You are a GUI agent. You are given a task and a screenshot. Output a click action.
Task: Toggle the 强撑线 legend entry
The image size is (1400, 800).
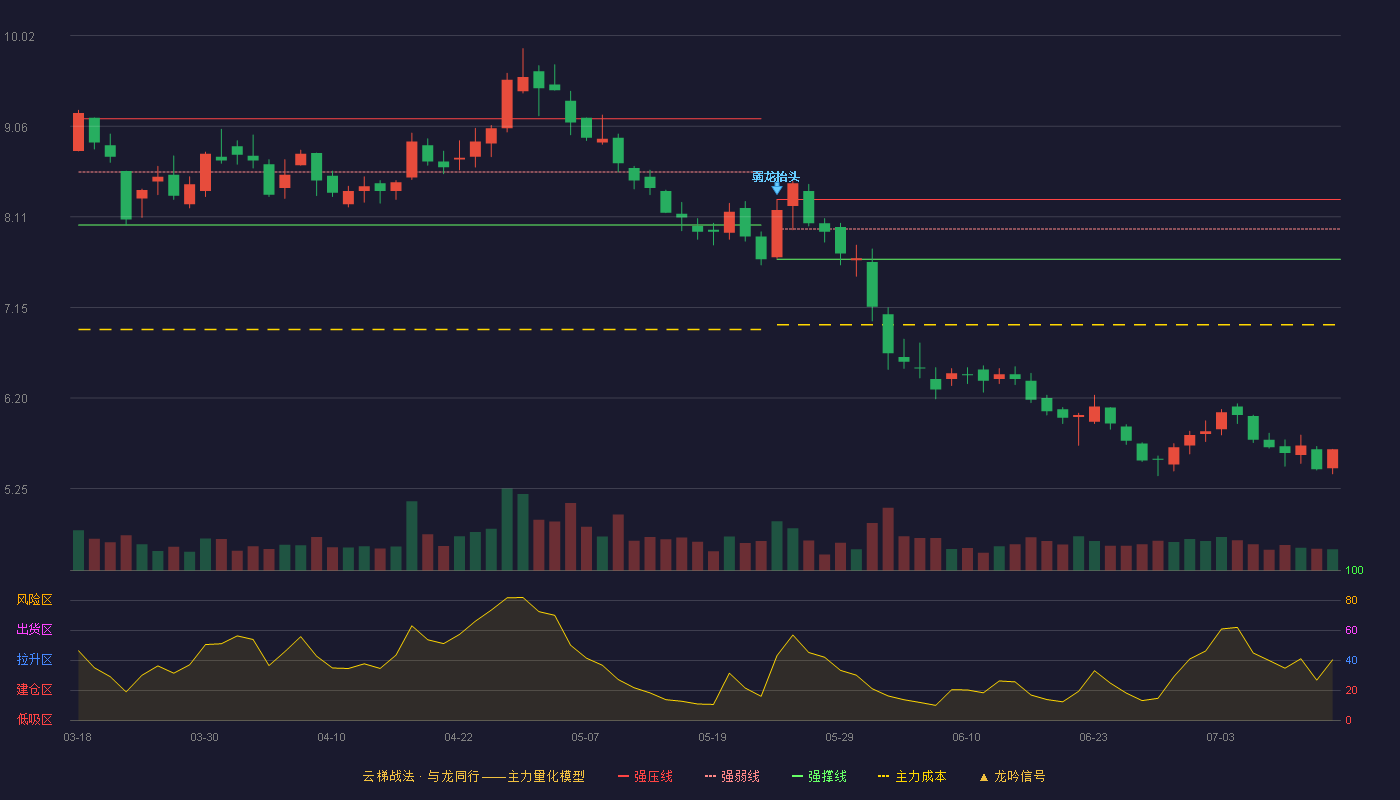pyautogui.click(x=819, y=776)
